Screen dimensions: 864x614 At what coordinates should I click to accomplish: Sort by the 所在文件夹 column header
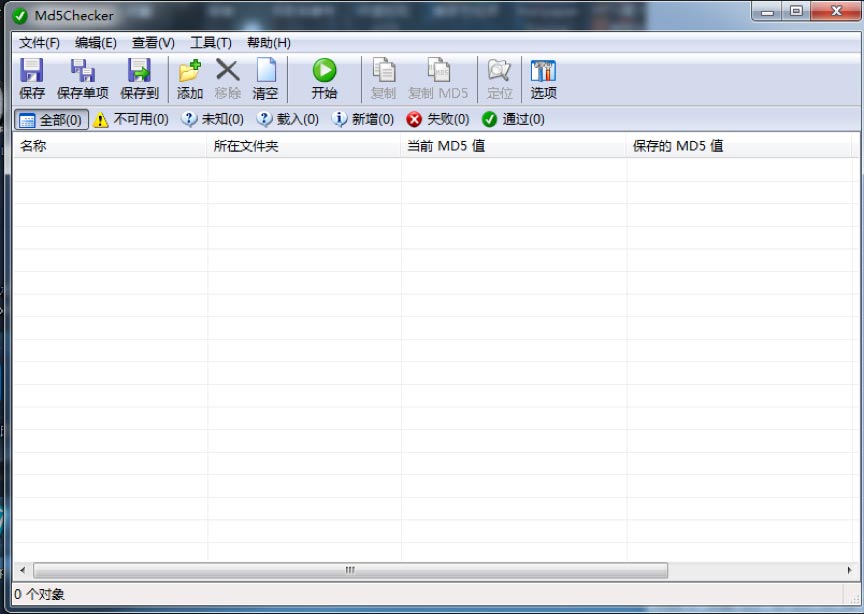[304, 146]
